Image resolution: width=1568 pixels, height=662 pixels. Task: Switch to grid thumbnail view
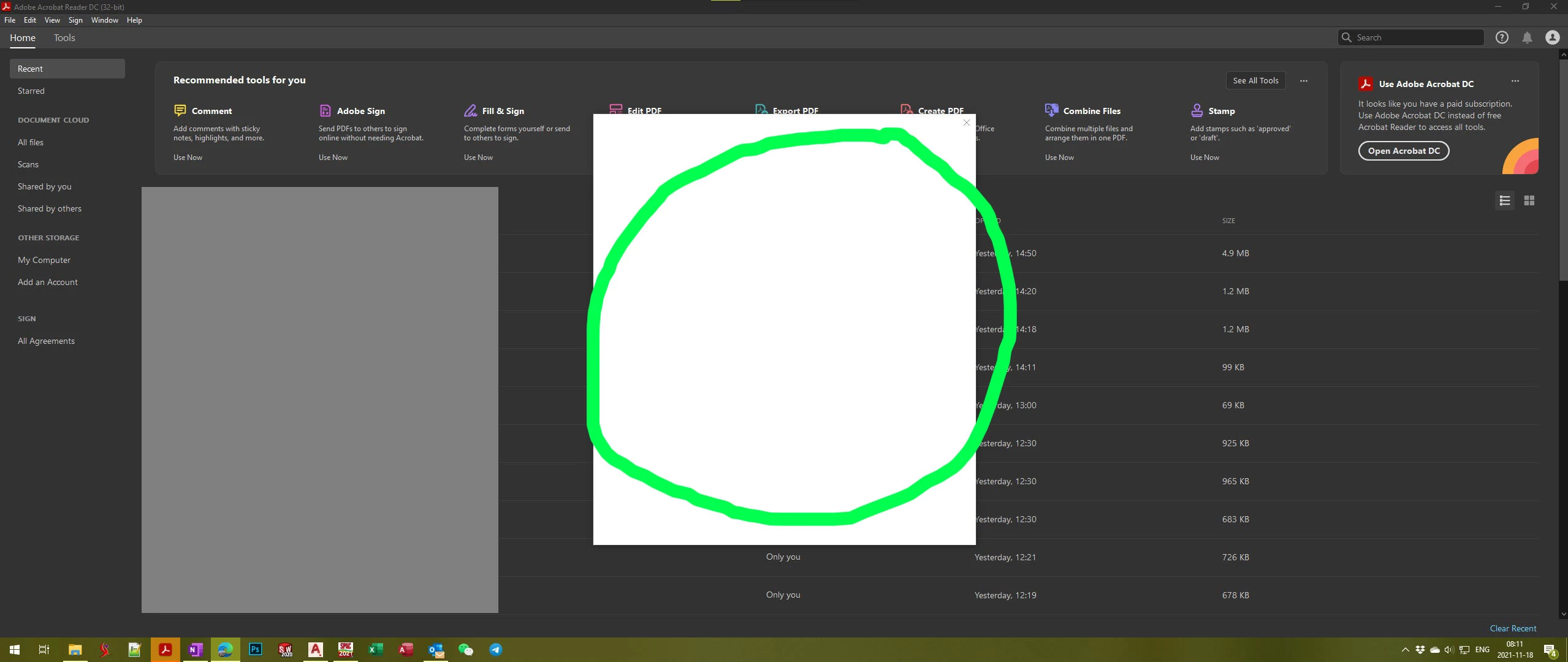pyautogui.click(x=1529, y=200)
